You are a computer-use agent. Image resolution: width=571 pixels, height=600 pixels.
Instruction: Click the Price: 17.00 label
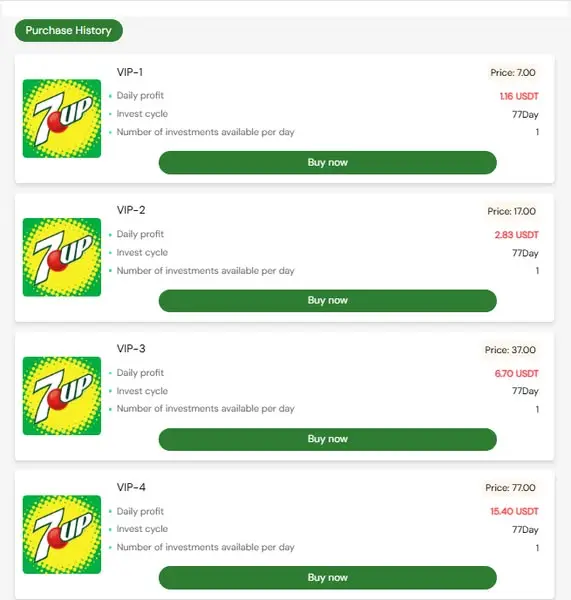[511, 211]
